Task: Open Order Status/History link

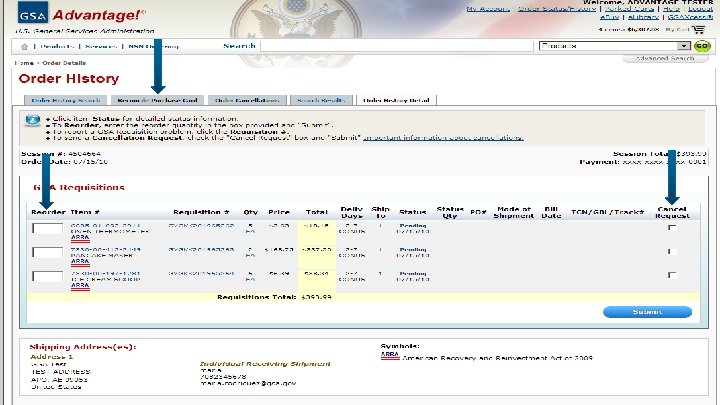Action: 557,9
